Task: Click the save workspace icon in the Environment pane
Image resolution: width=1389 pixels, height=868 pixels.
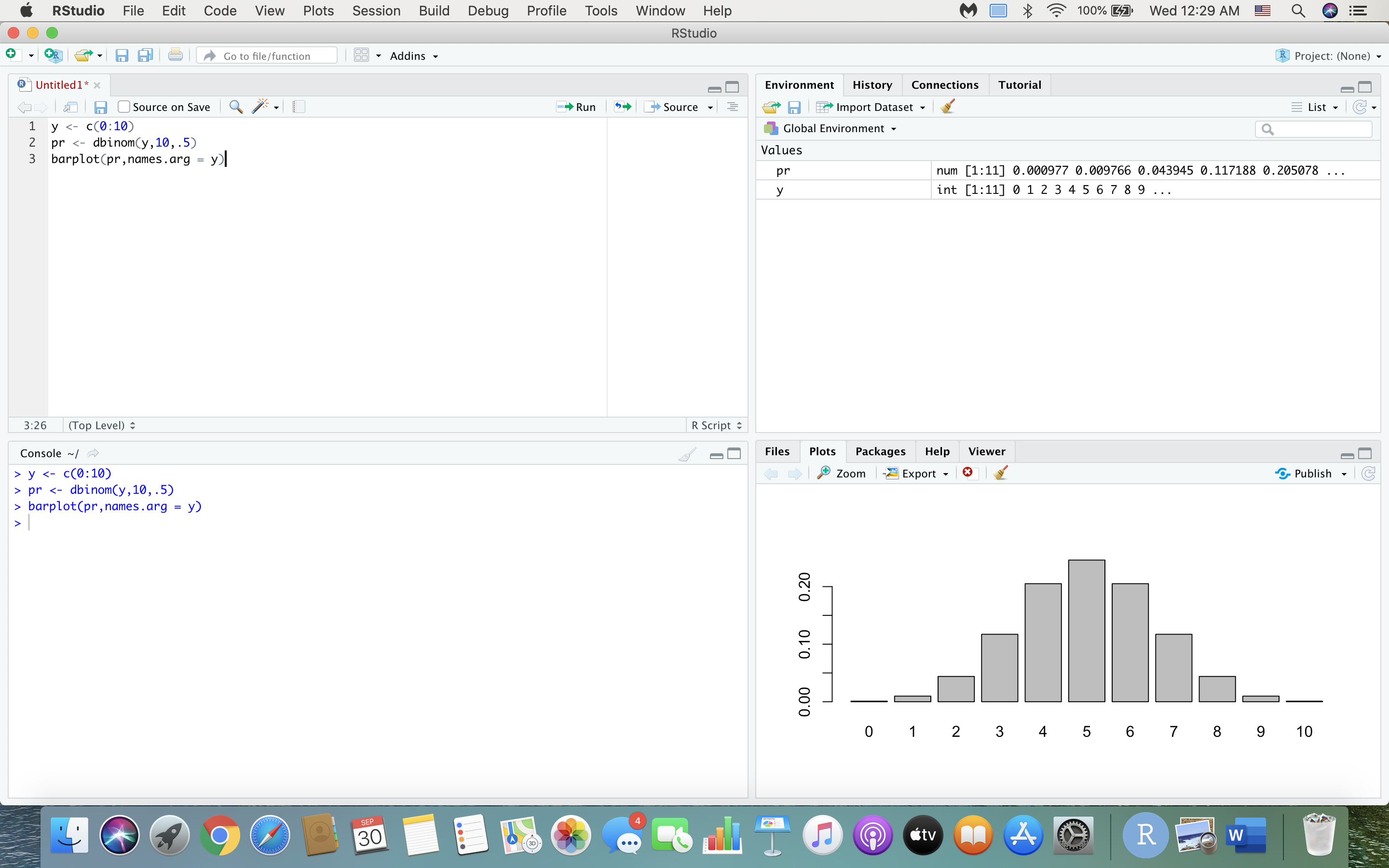Action: click(794, 108)
